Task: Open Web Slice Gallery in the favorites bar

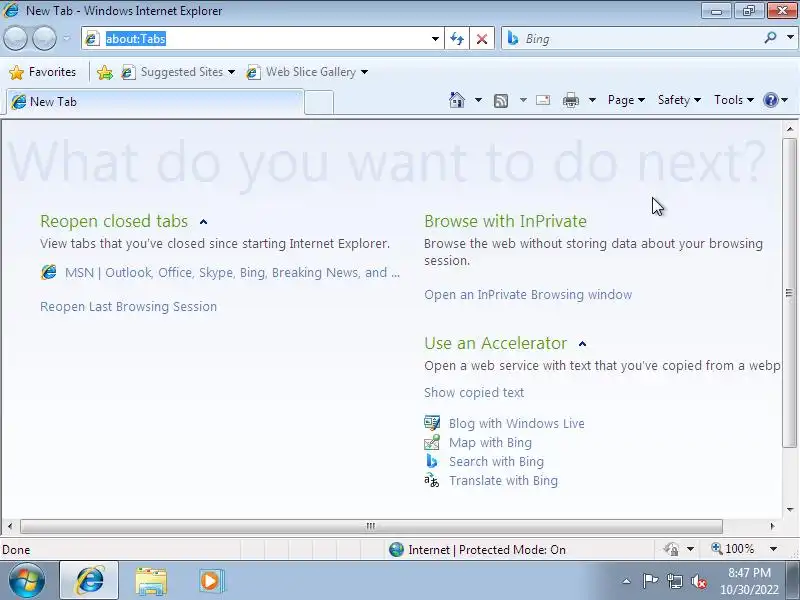Action: tap(307, 72)
